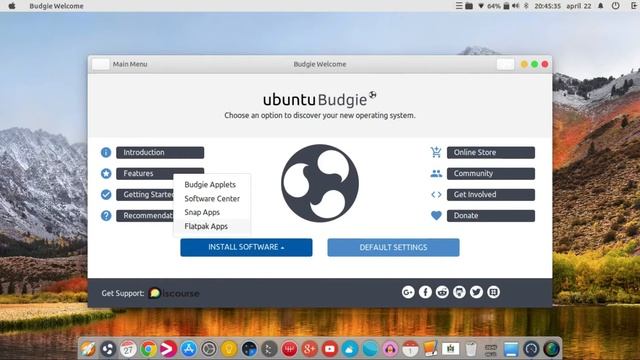This screenshot has height=360, width=640.
Task: Open the globe icon at dock end
Action: tap(551, 349)
